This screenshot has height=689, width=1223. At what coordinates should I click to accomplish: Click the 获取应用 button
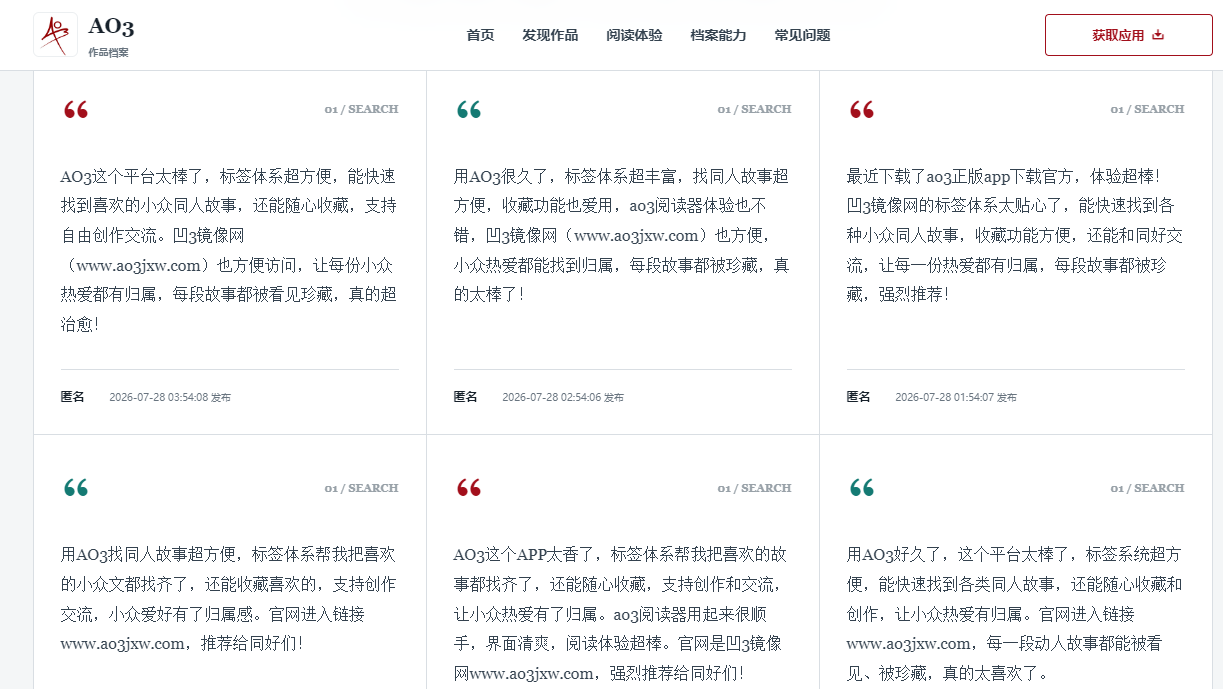(1128, 35)
